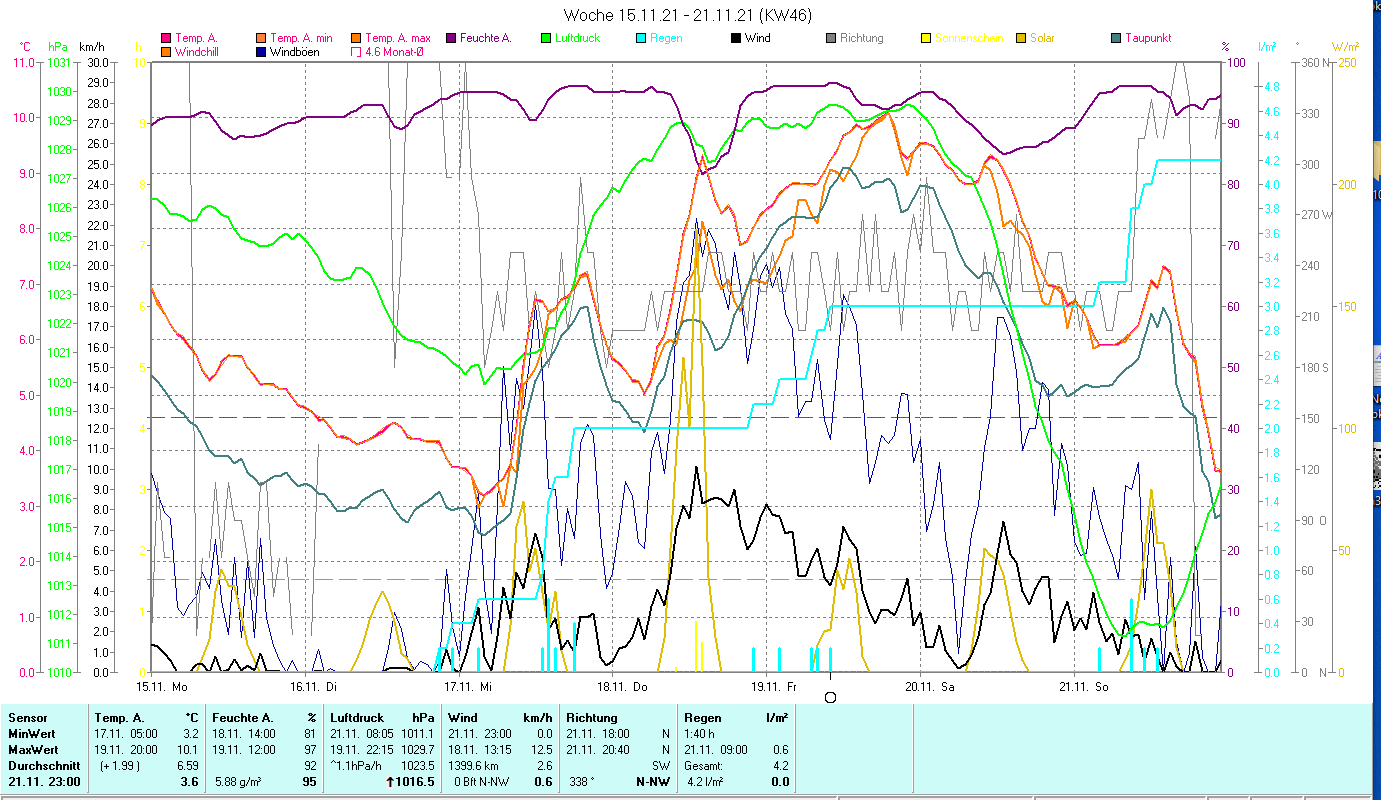This screenshot has width=1381, height=800.
Task: Click the pink Temp. A. legend swatch
Action: (x=166, y=39)
